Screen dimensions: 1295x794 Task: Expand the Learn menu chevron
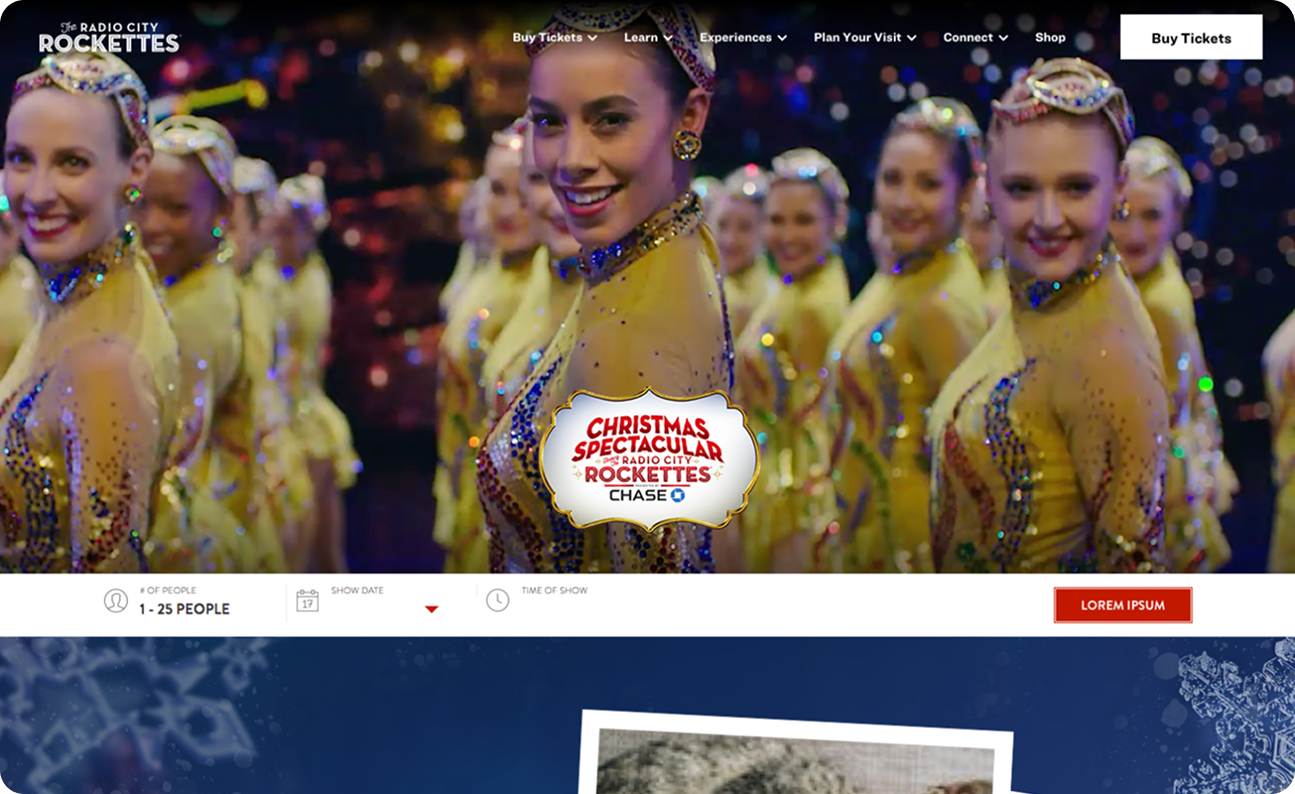[668, 38]
